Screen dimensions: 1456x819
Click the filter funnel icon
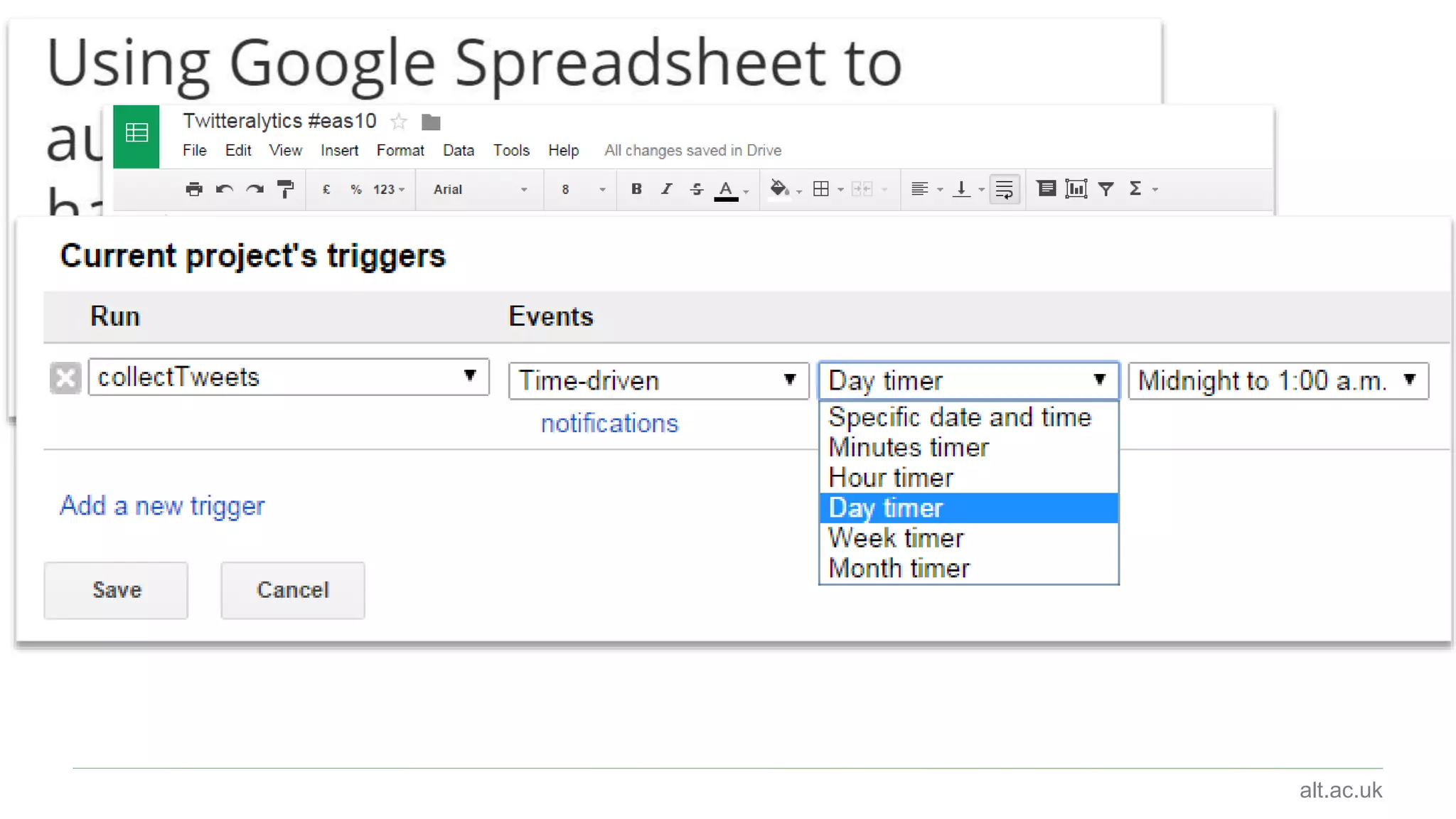click(1106, 189)
